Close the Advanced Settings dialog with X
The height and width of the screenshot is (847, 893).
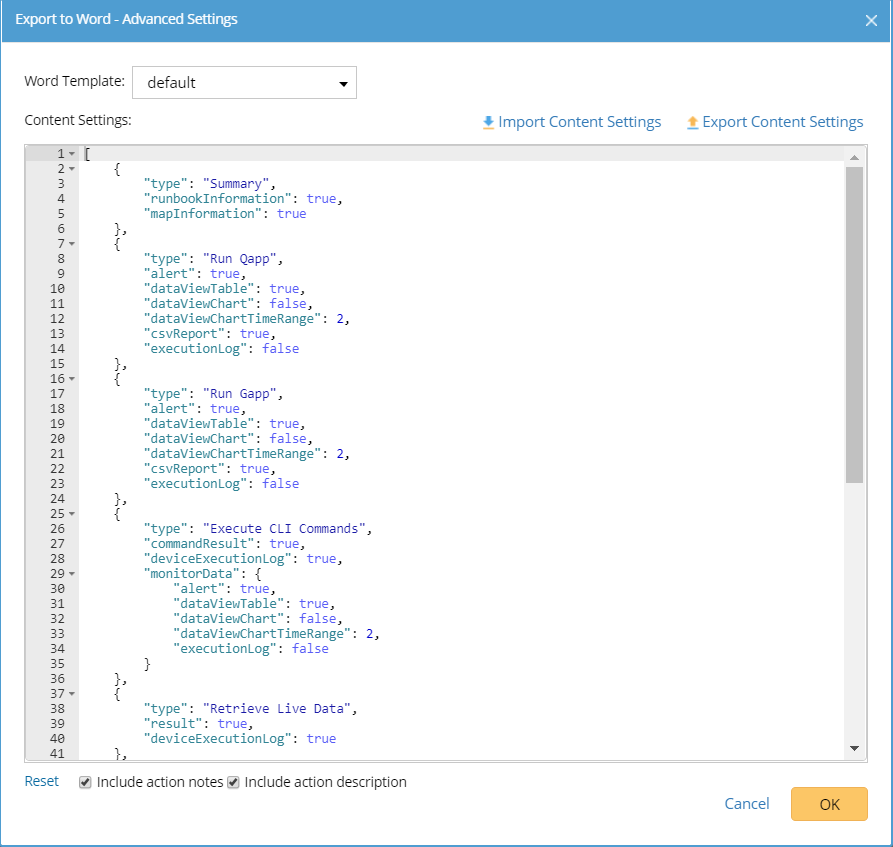point(871,20)
